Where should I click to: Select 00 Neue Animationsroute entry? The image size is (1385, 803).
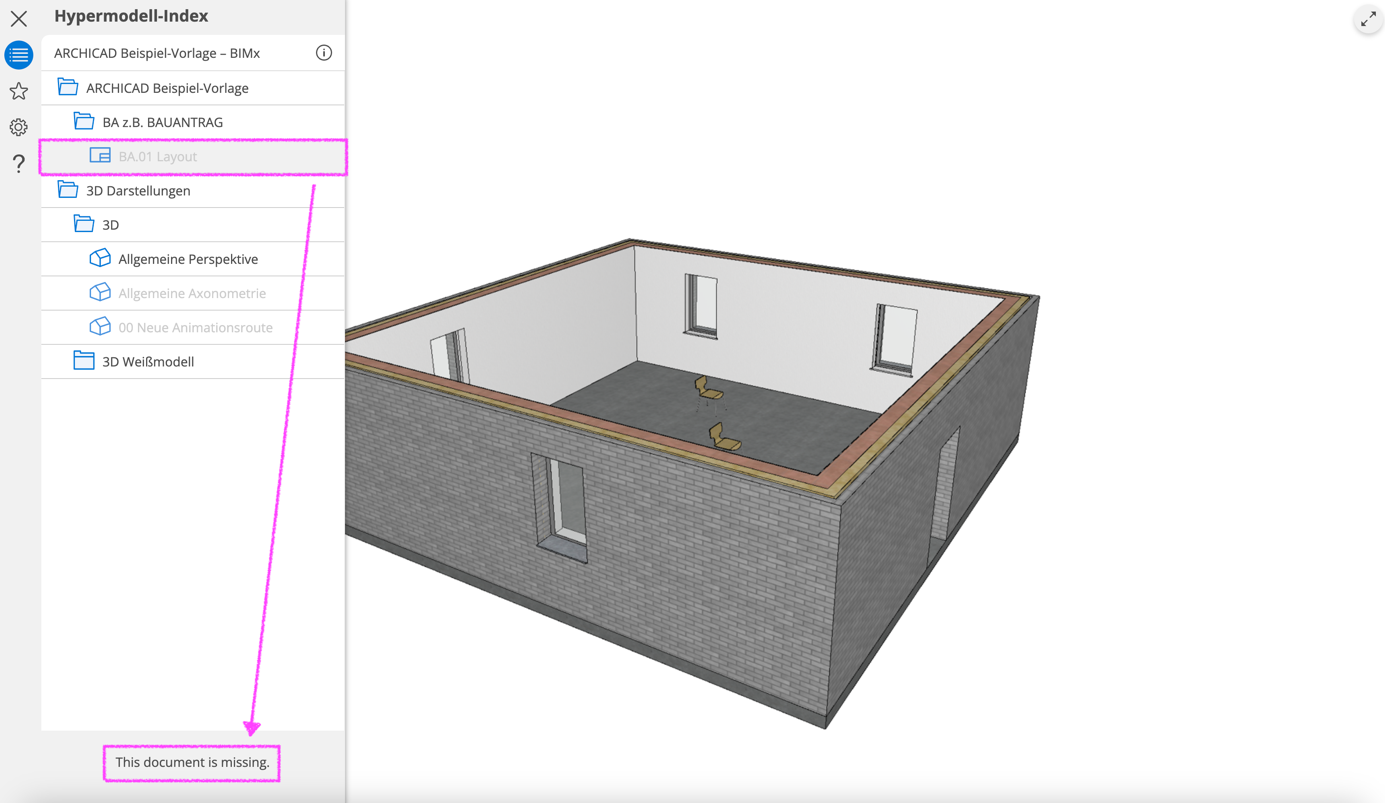pyautogui.click(x=193, y=327)
